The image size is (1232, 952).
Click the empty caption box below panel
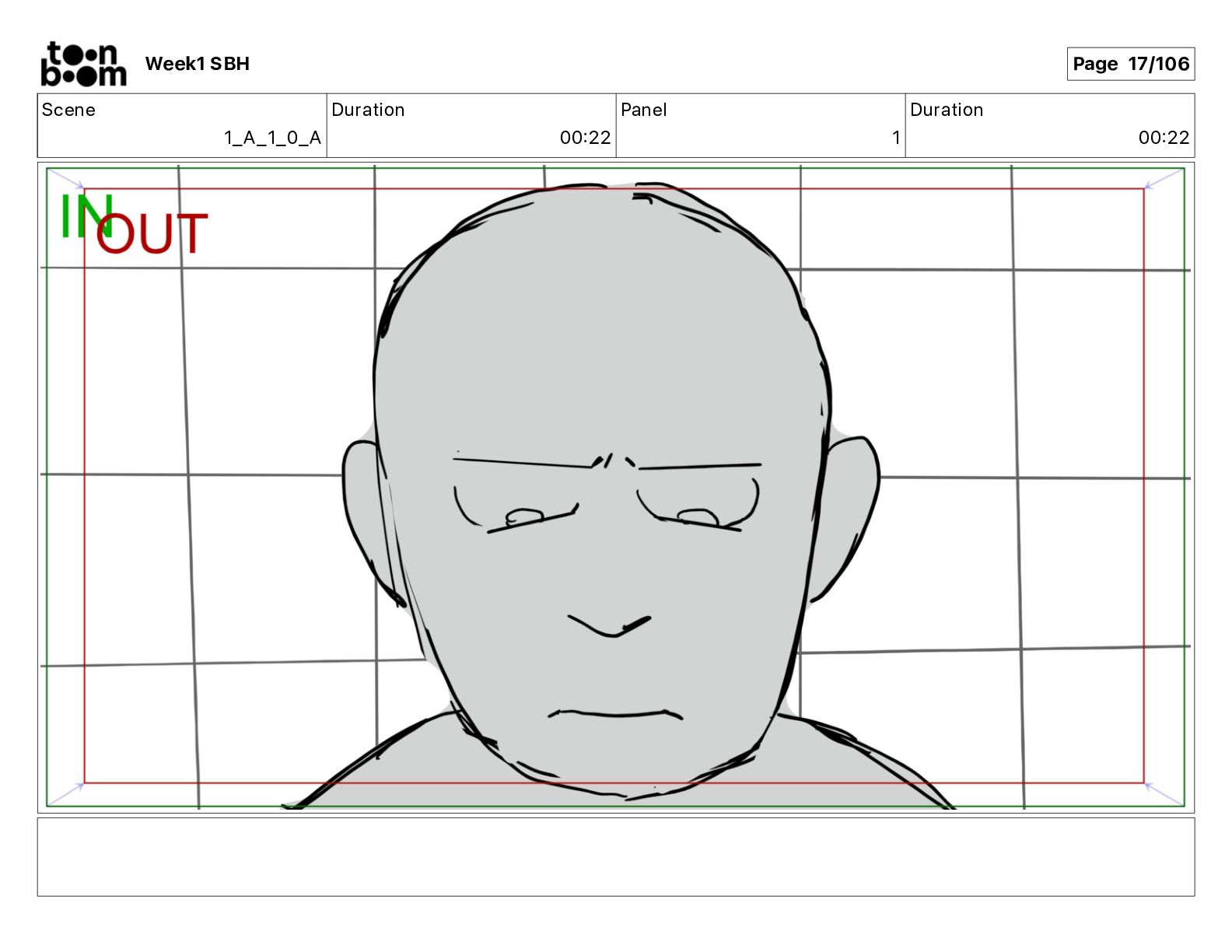[x=616, y=857]
